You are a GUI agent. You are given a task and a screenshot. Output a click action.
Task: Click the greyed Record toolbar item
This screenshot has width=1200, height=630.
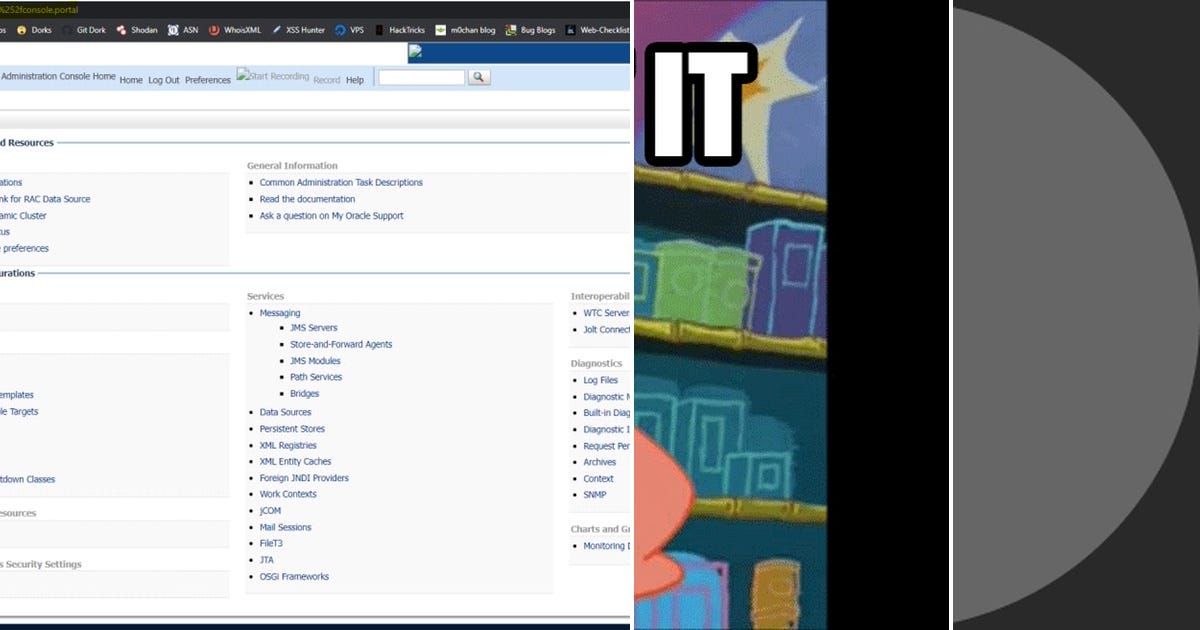(327, 80)
